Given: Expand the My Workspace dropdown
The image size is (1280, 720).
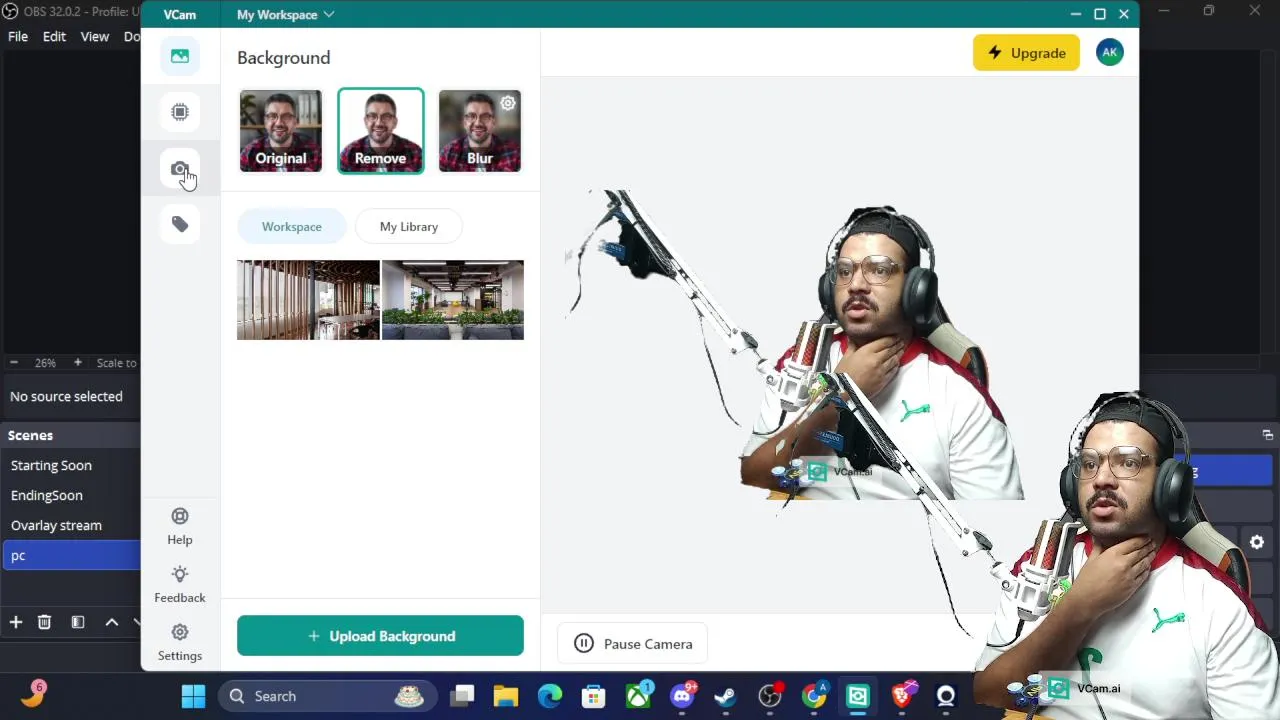Looking at the screenshot, I should tap(286, 15).
